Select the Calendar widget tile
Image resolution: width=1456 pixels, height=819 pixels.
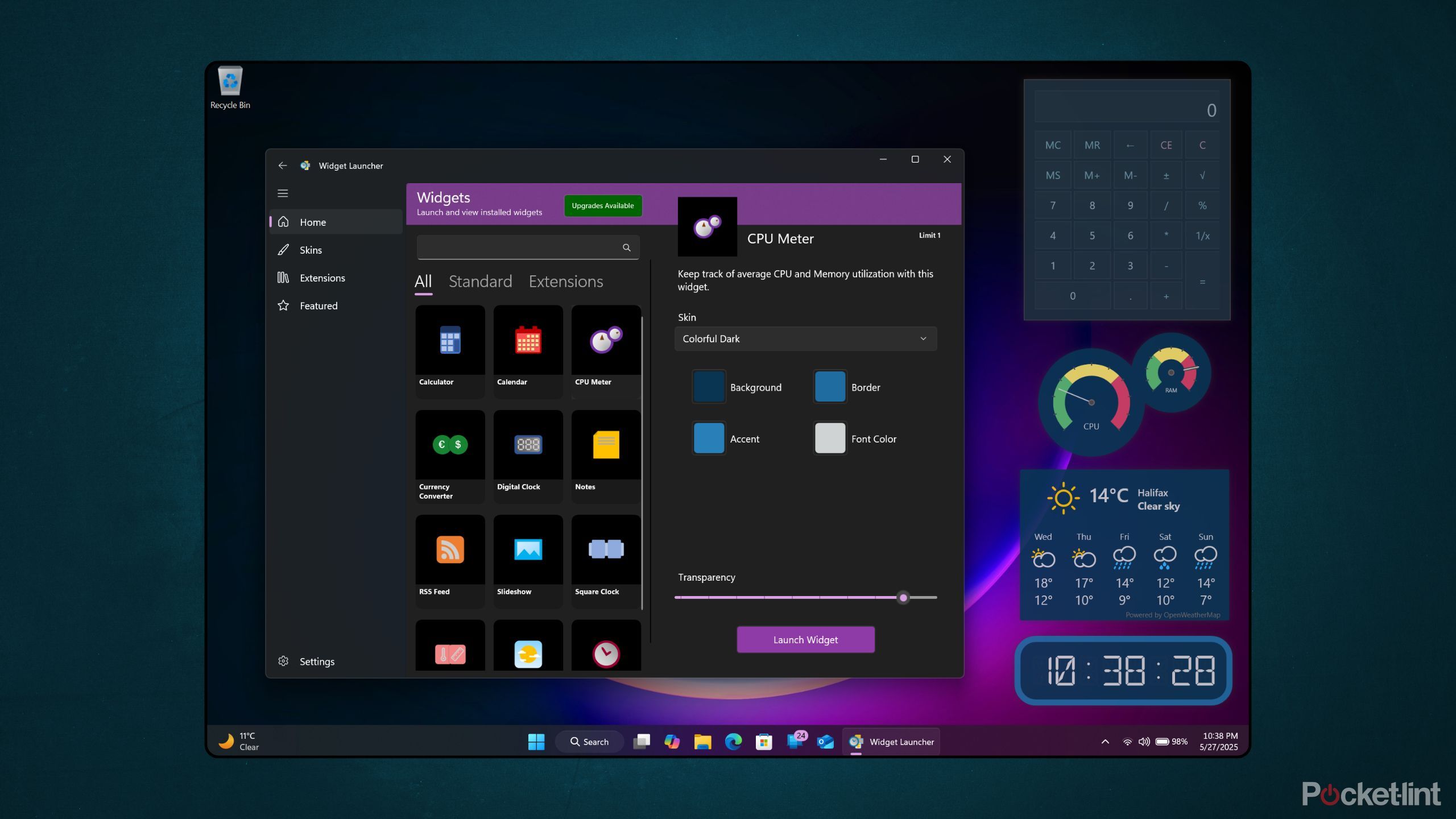coord(528,351)
